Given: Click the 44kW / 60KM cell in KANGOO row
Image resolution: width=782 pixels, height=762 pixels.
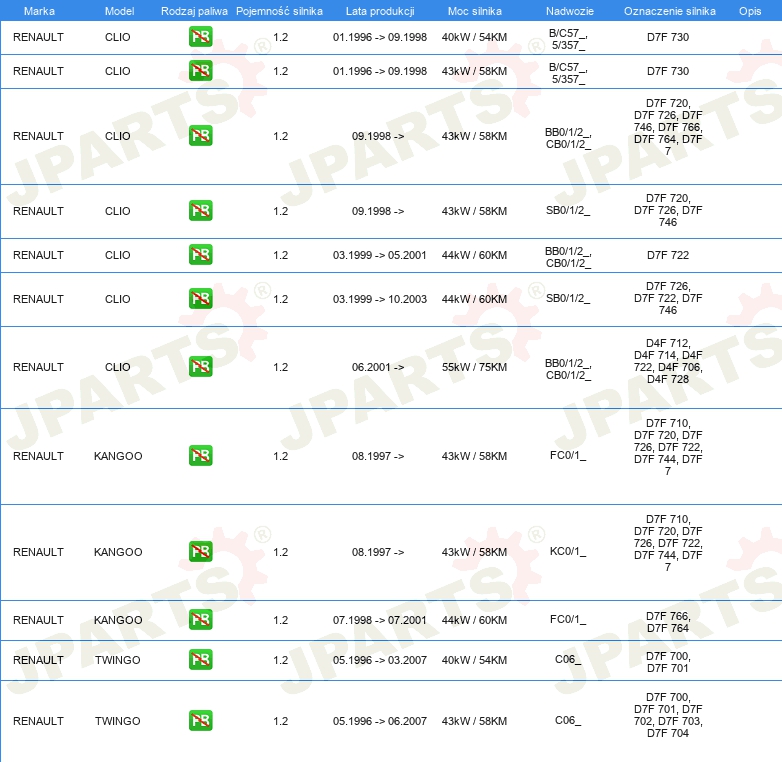Looking at the screenshot, I should click(474, 620).
